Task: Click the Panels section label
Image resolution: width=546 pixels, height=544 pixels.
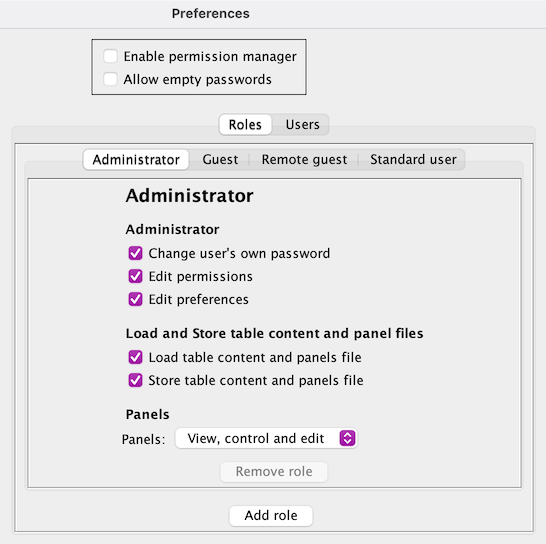Action: pyautogui.click(x=148, y=414)
